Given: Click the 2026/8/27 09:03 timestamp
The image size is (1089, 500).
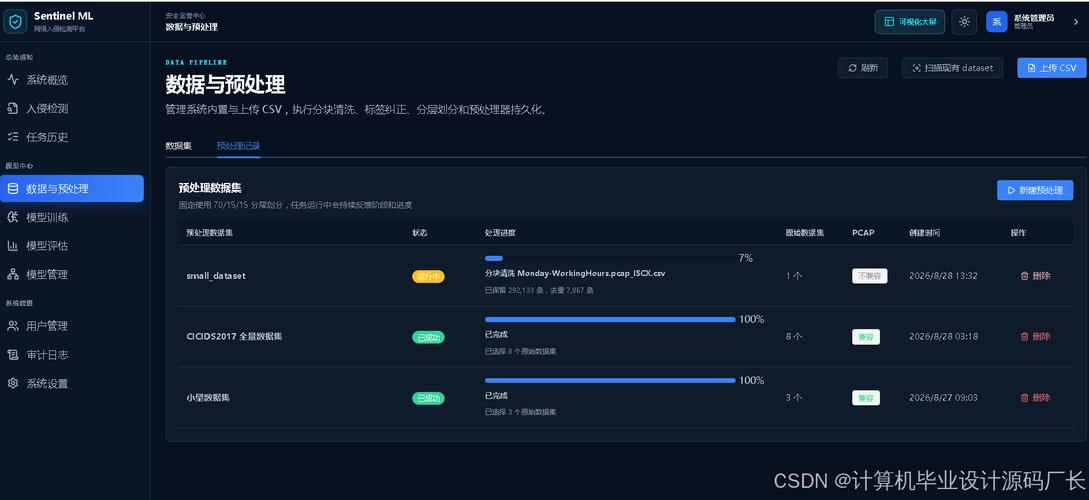Looking at the screenshot, I should (x=943, y=398).
